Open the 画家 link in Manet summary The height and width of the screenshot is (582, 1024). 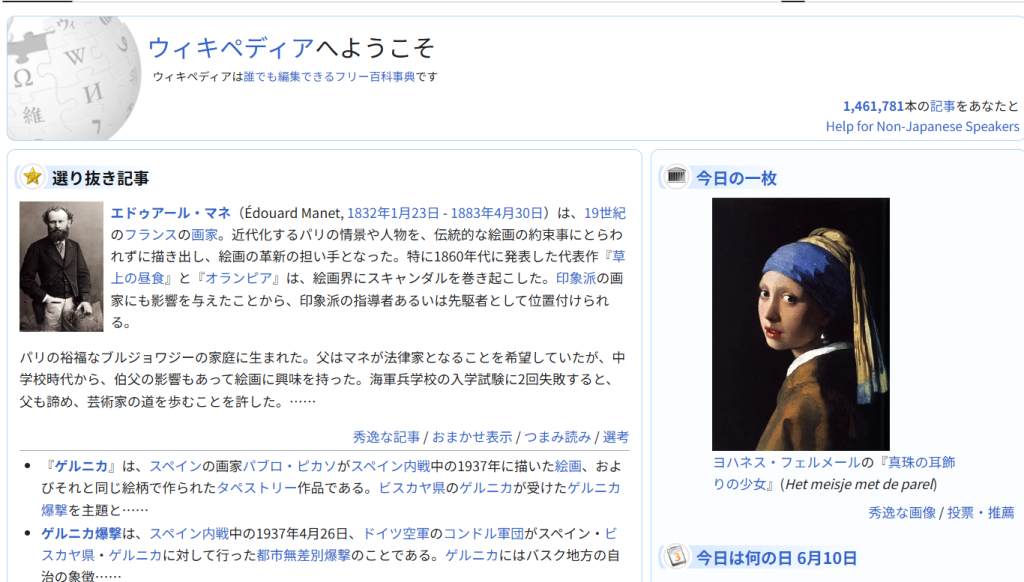pos(204,234)
